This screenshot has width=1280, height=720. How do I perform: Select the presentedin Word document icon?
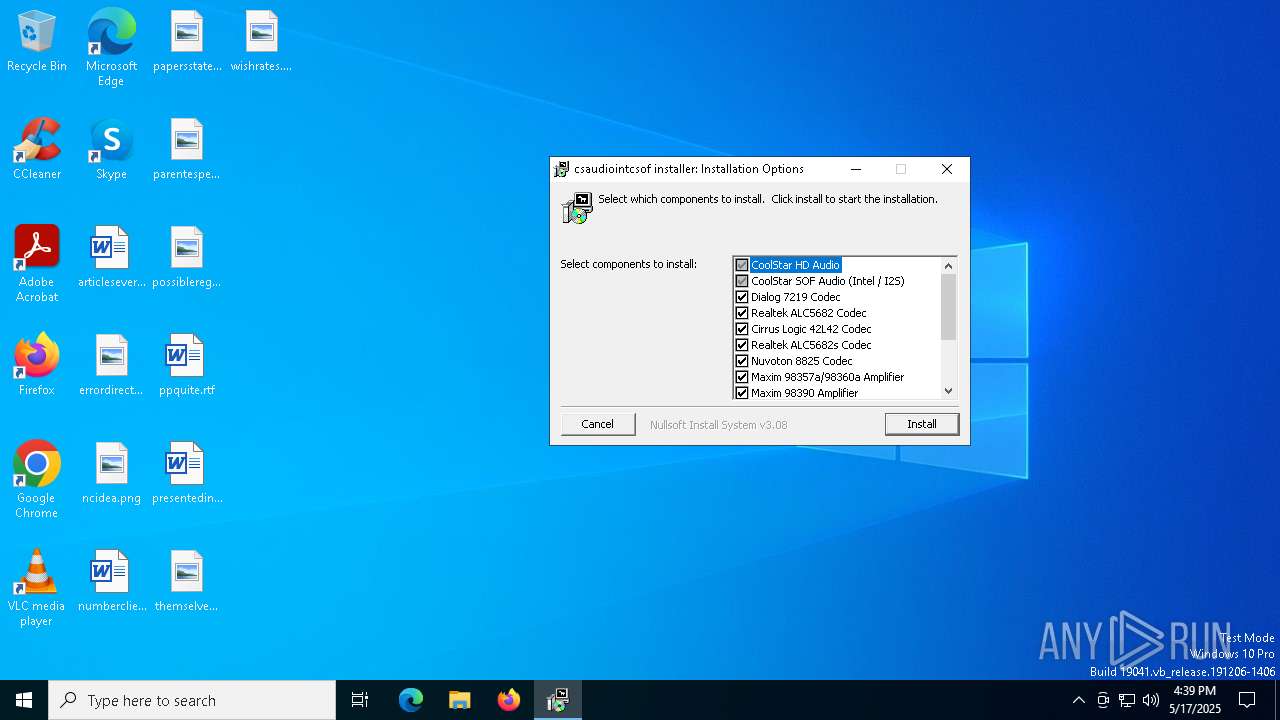[187, 474]
